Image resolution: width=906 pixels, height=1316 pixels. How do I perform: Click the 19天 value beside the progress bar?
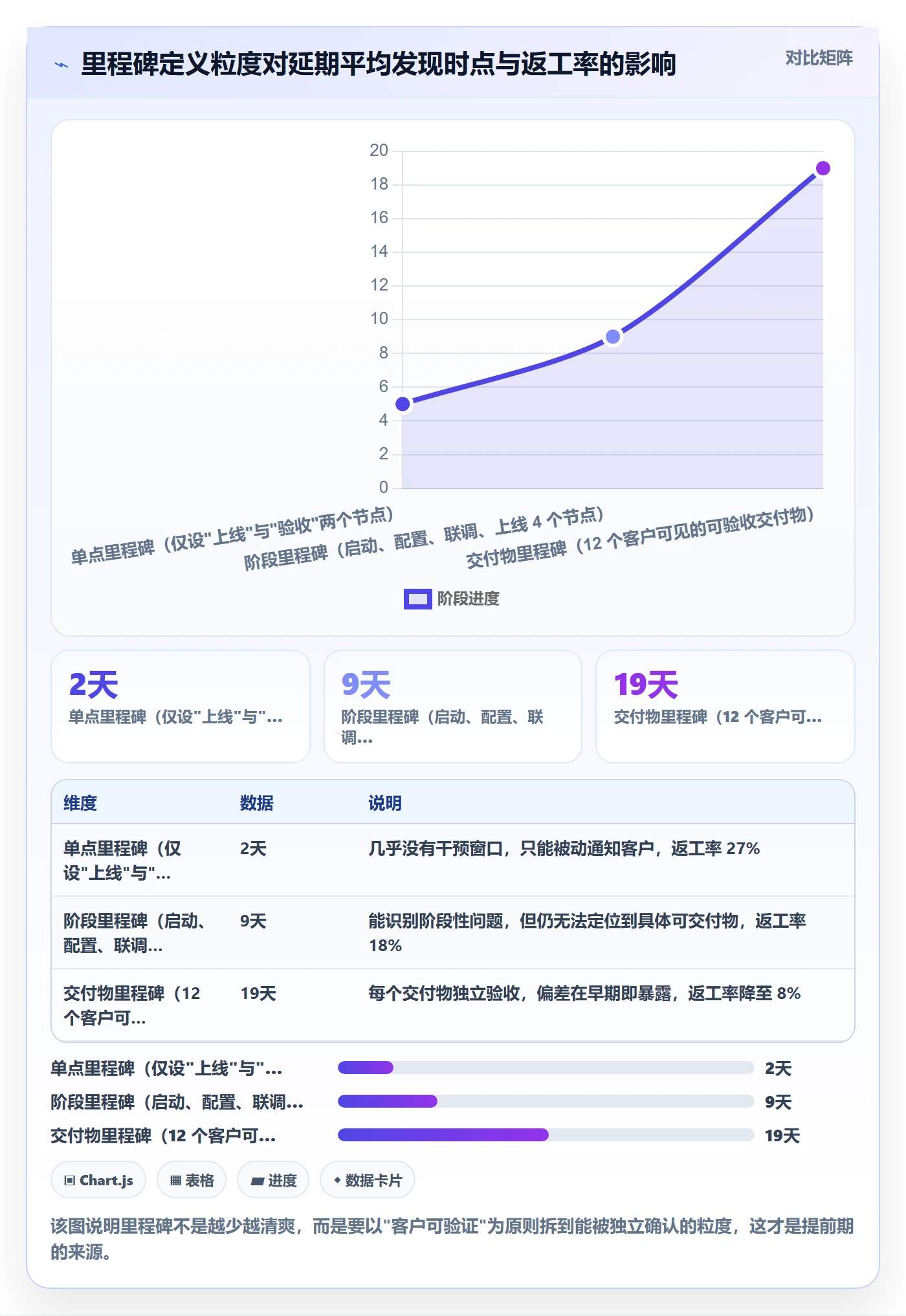point(782,1135)
